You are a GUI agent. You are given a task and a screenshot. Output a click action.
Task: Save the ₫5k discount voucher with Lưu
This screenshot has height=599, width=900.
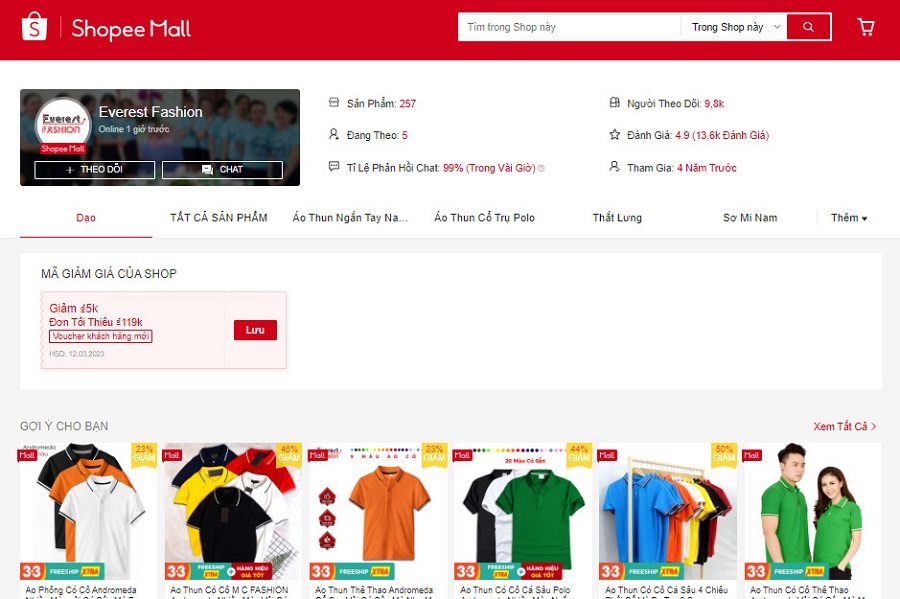pos(255,330)
